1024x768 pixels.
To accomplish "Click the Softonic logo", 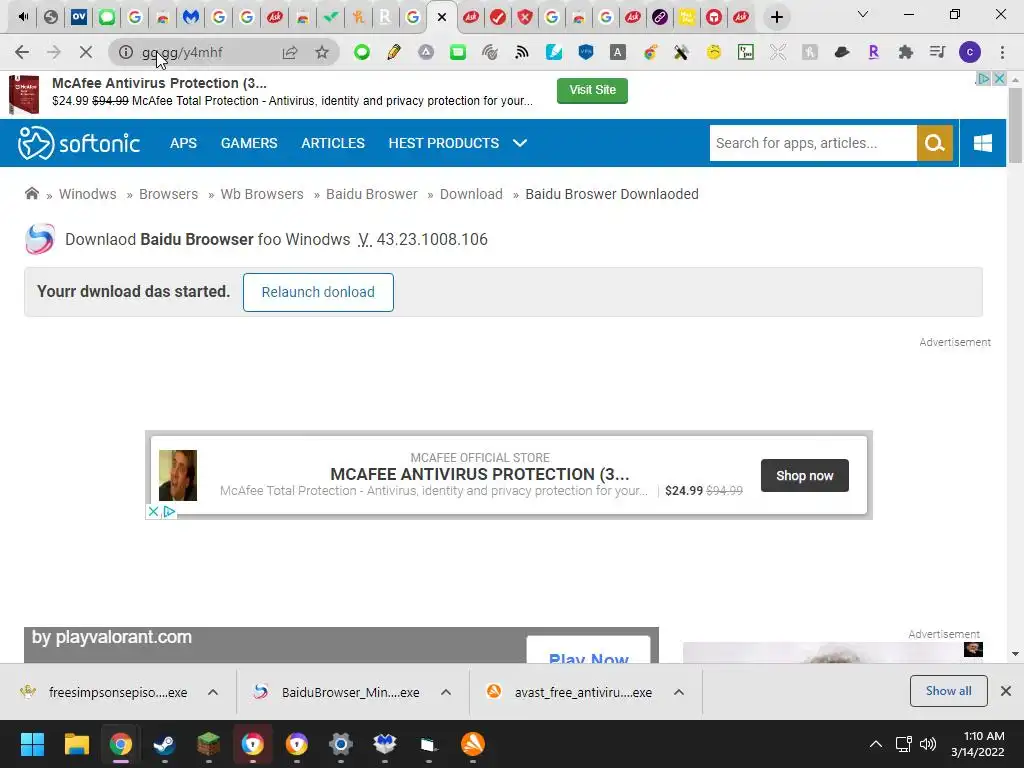I will (79, 143).
